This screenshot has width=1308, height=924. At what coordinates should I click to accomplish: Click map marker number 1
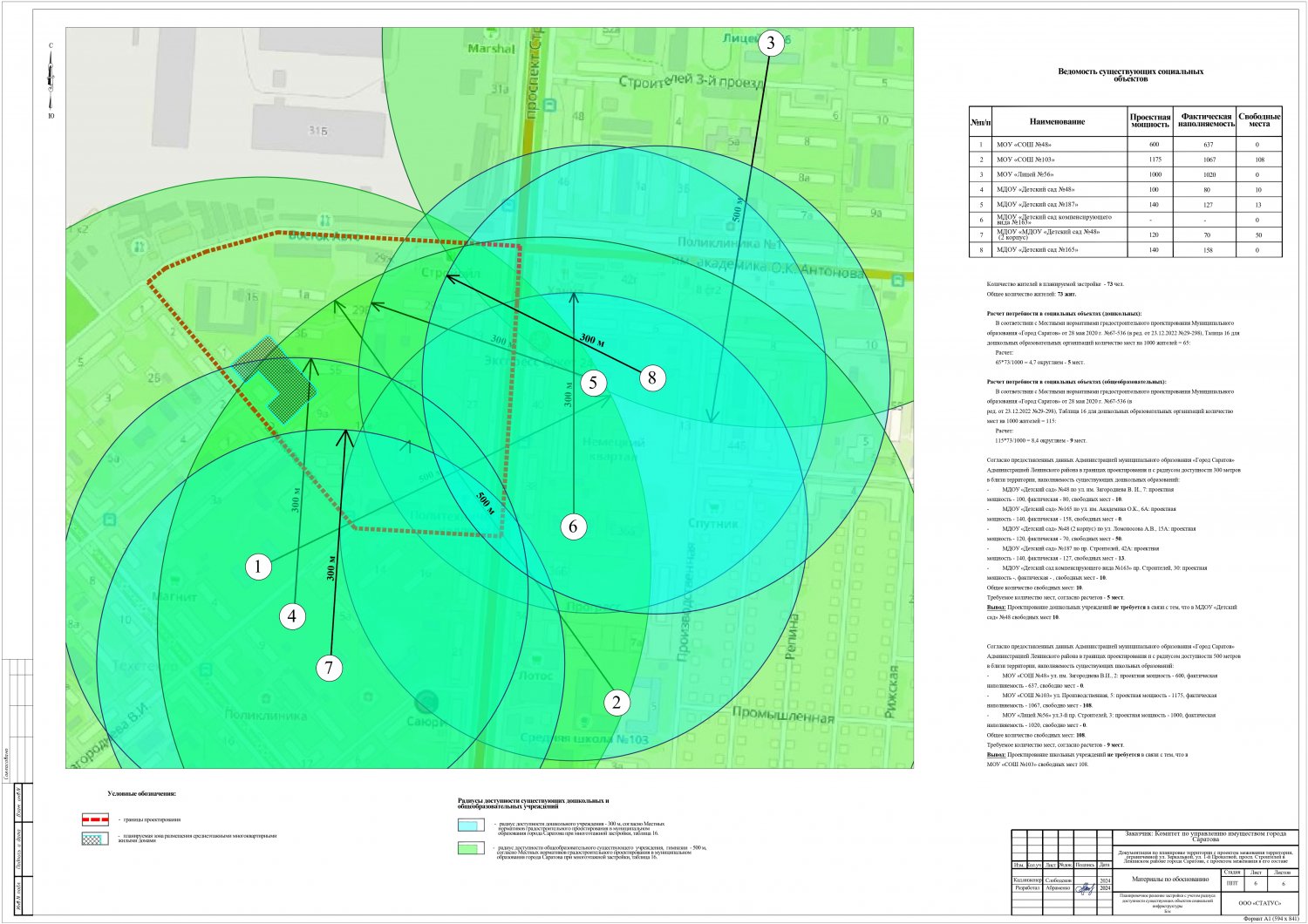[258, 567]
